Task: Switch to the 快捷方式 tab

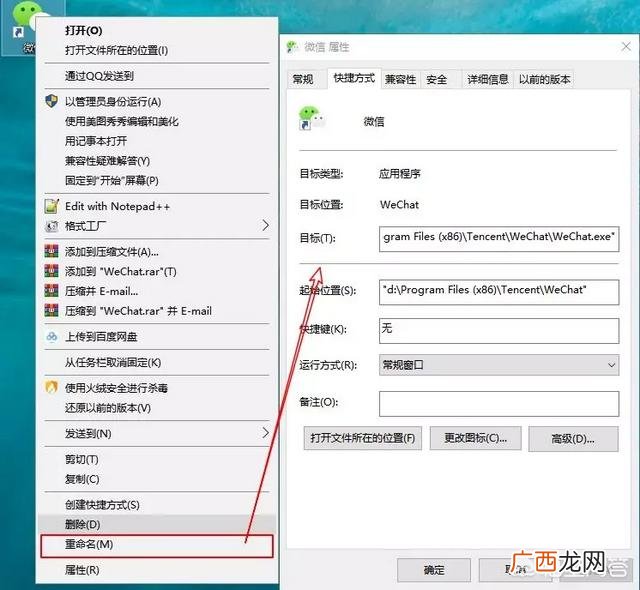Action: pyautogui.click(x=354, y=78)
